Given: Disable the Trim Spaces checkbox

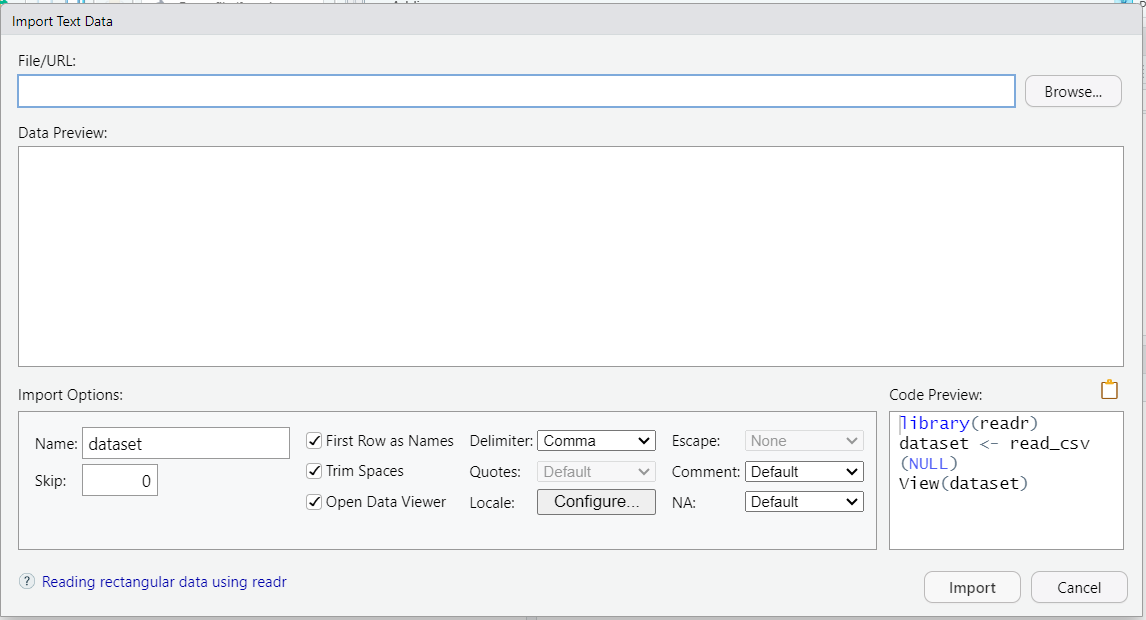Looking at the screenshot, I should 314,471.
